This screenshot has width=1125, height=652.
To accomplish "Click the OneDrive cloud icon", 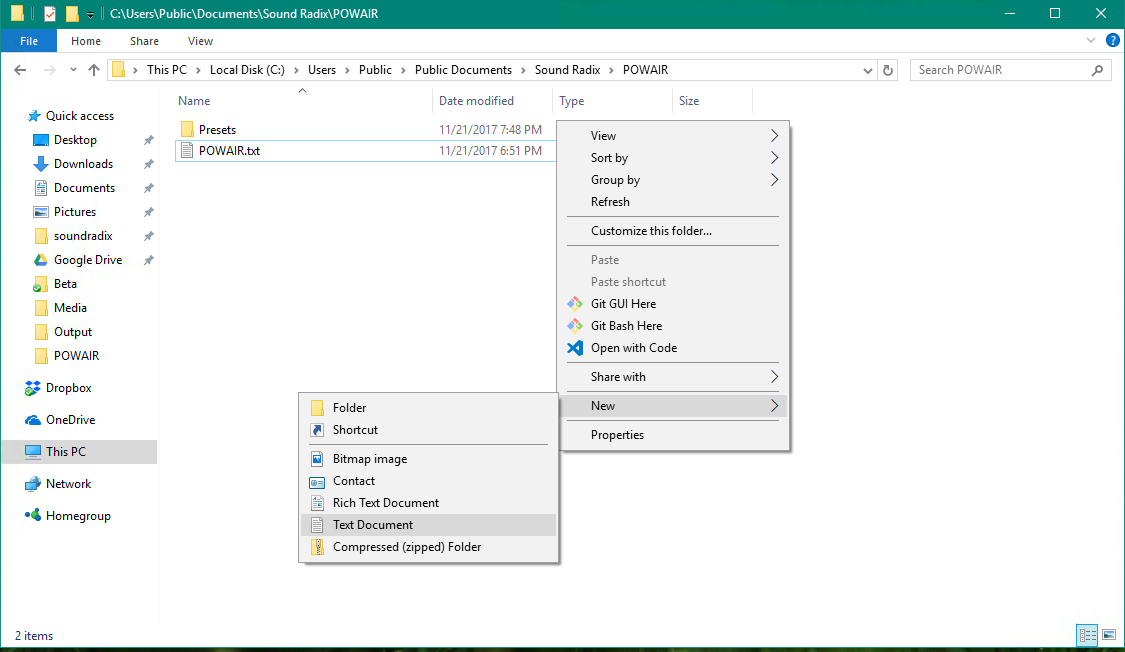I will [x=32, y=420].
